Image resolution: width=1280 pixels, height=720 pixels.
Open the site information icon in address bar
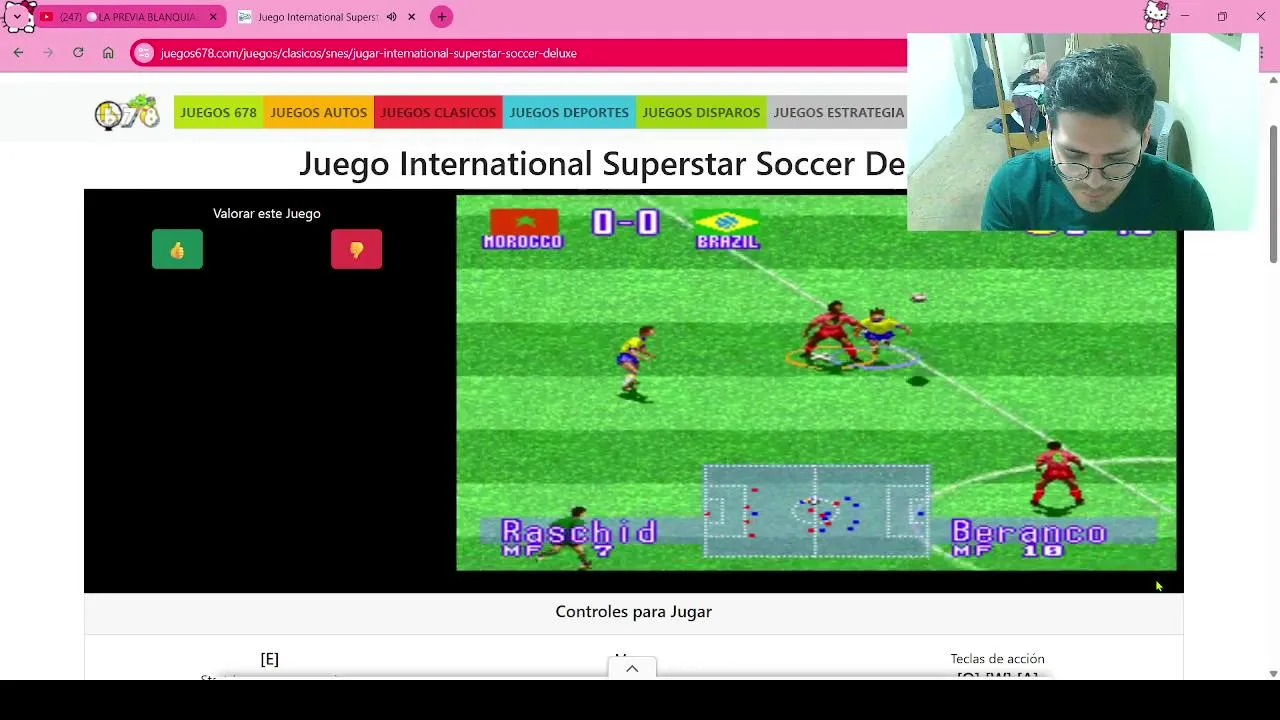[145, 53]
